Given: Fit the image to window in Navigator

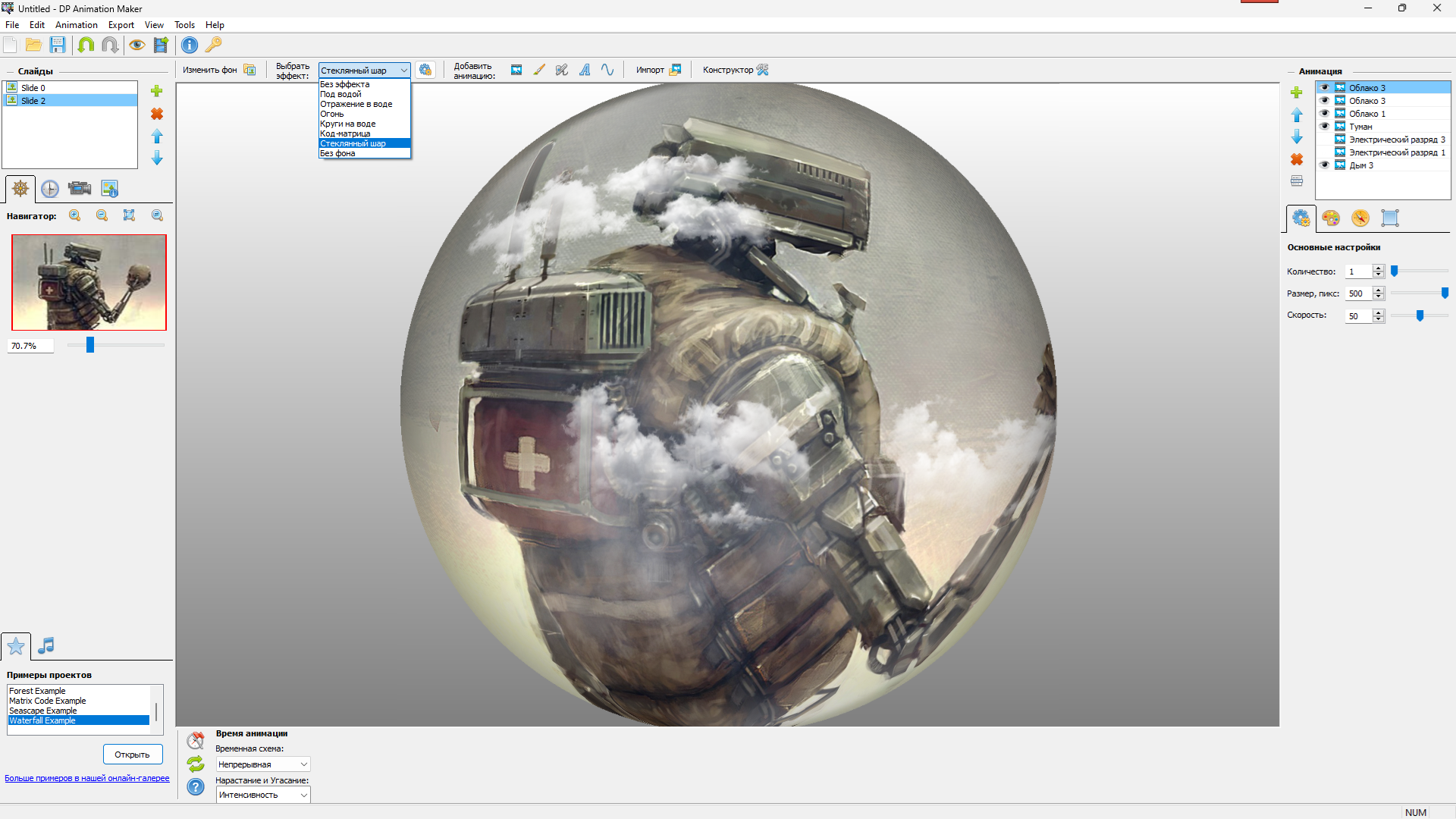Looking at the screenshot, I should pyautogui.click(x=130, y=215).
